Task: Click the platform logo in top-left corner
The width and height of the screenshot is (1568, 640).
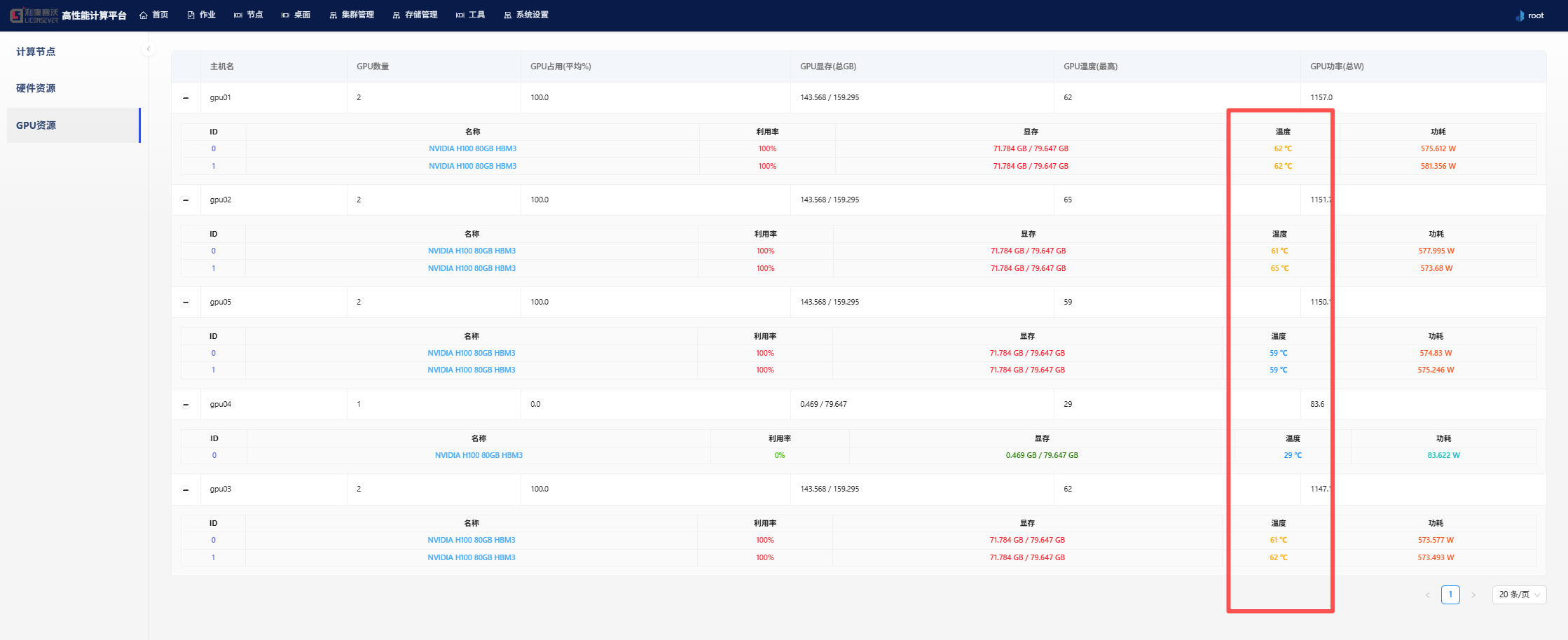Action: click(x=34, y=15)
